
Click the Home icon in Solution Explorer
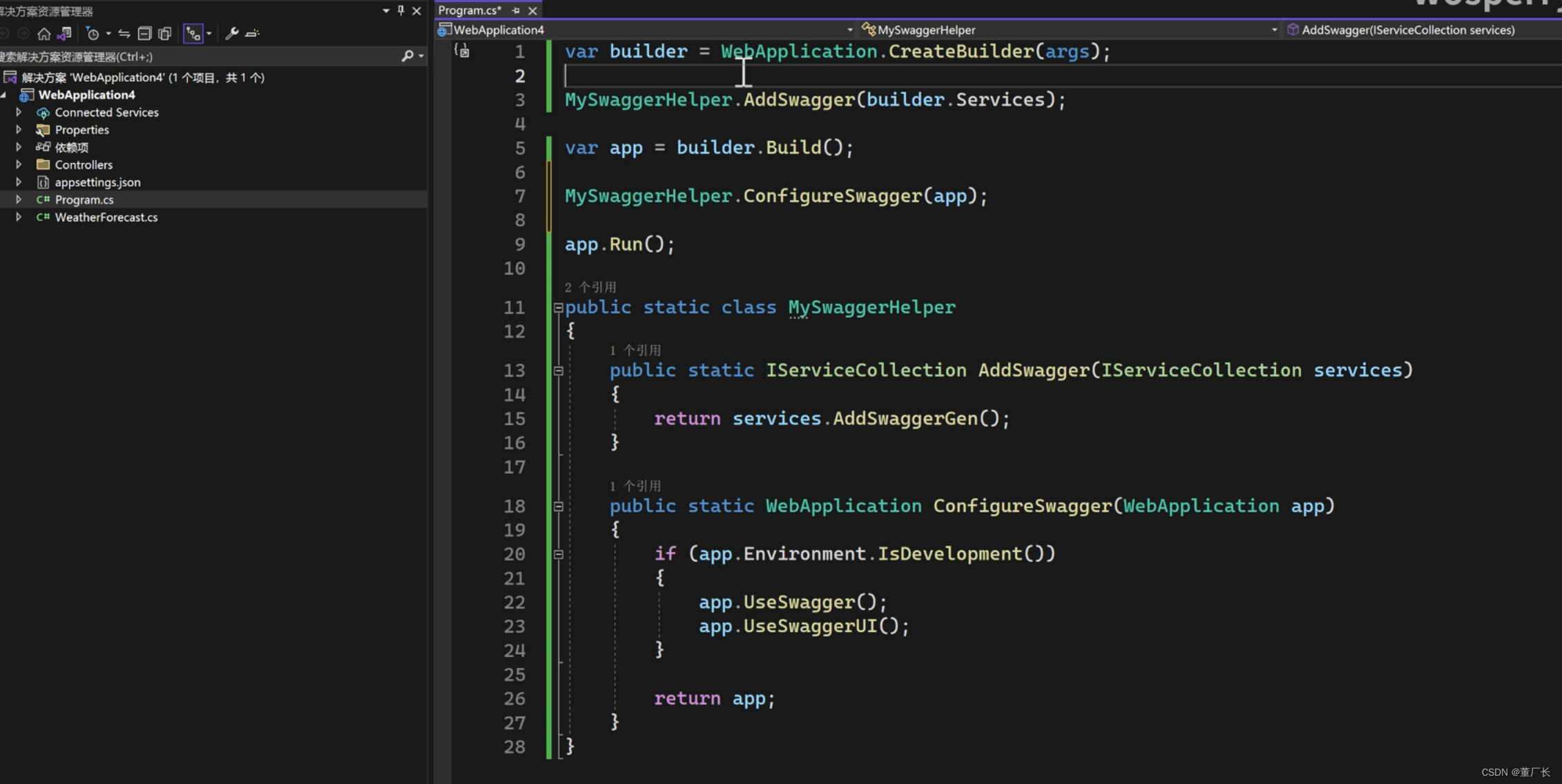(44, 33)
